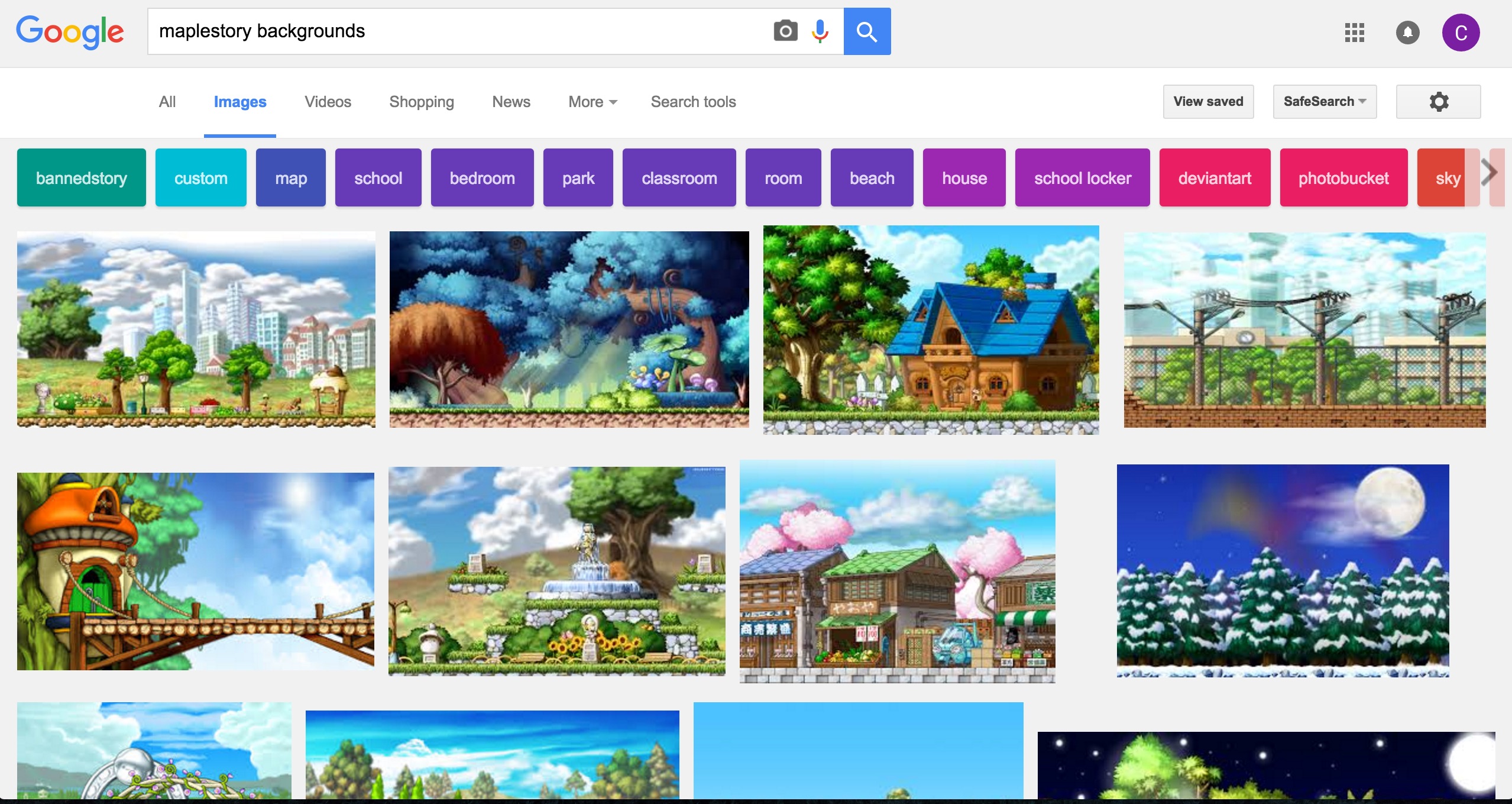This screenshot has height=804, width=1512.
Task: Filter results by deviantart chip
Action: click(x=1215, y=177)
